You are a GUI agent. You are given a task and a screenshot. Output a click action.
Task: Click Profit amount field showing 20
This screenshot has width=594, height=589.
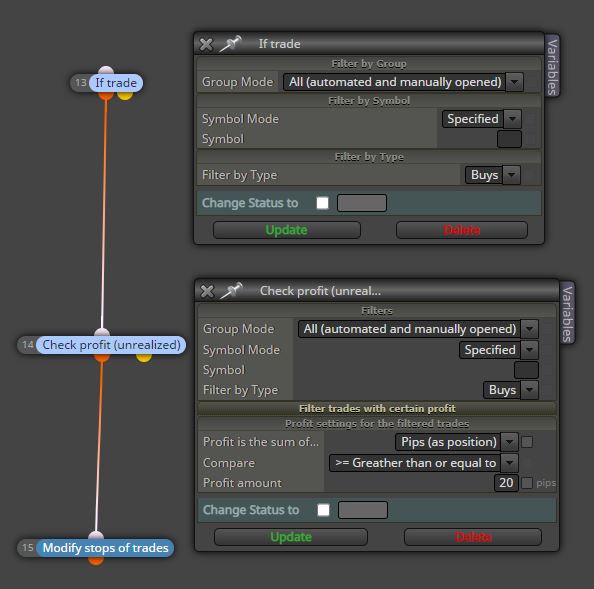tap(506, 483)
